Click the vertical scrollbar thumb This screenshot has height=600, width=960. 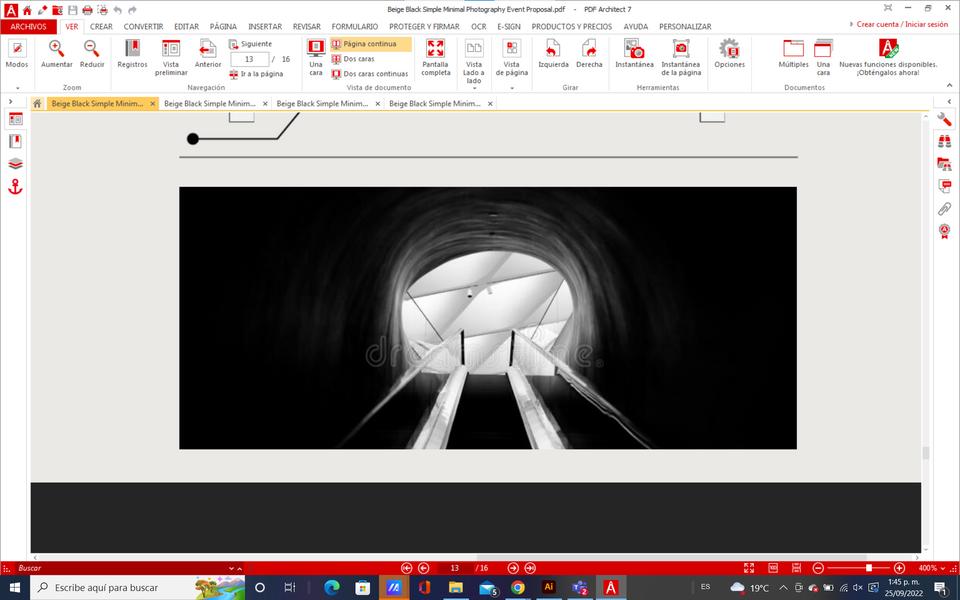(926, 453)
